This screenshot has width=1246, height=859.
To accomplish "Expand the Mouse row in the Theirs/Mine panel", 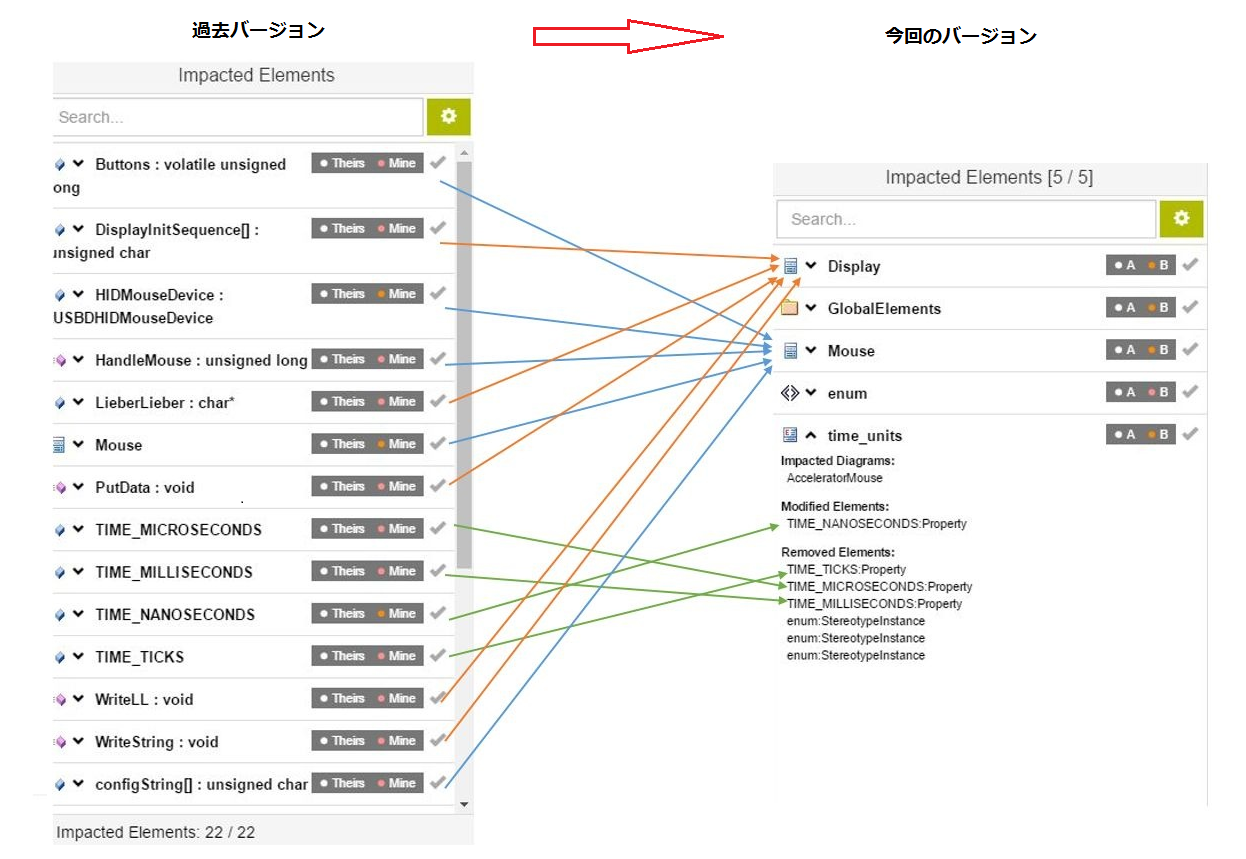I will [x=78, y=444].
